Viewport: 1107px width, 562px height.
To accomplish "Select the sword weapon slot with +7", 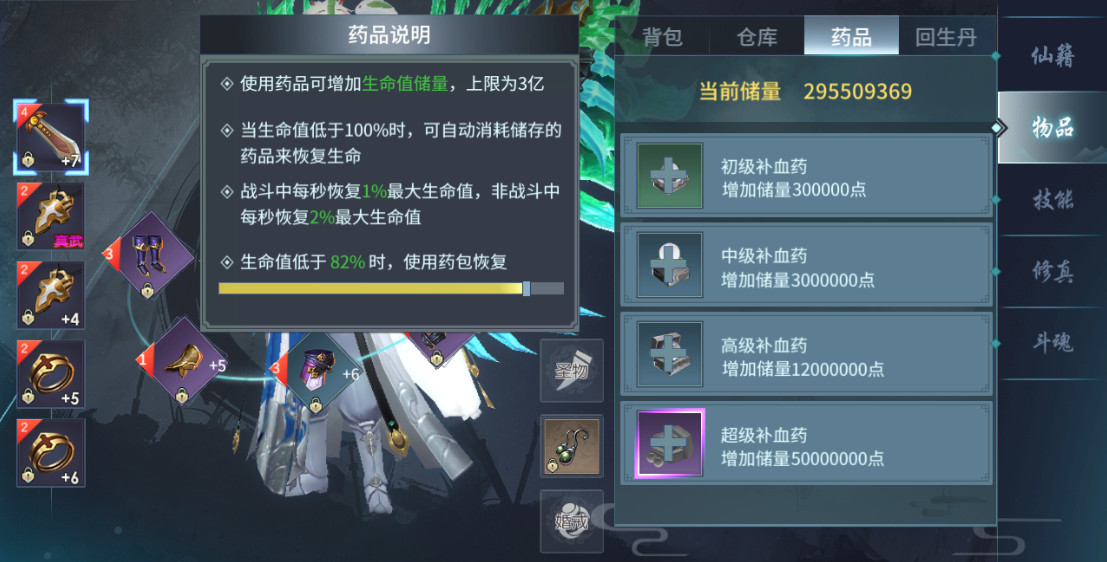I will [51, 137].
